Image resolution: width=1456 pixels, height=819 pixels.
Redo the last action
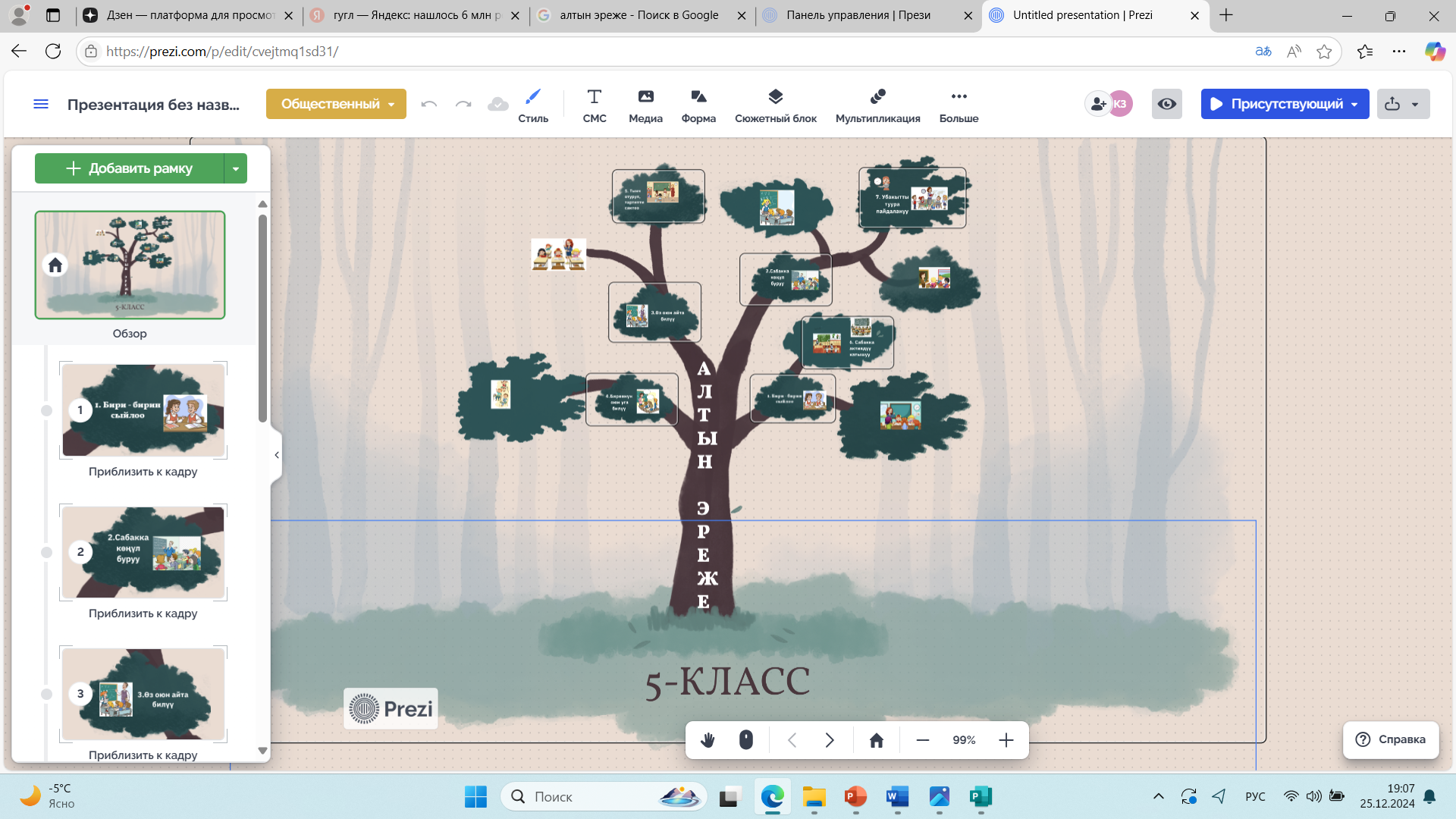(x=463, y=104)
